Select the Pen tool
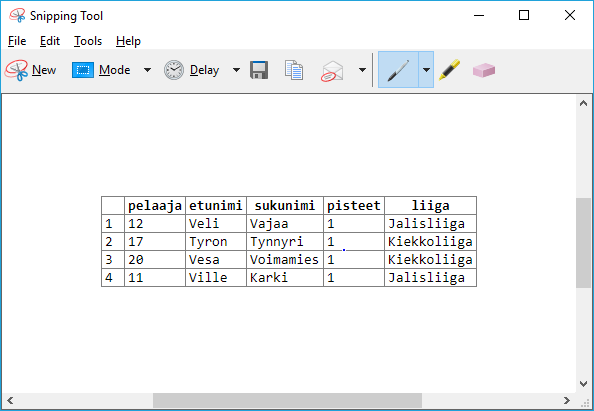The height and width of the screenshot is (411, 594). pos(398,70)
